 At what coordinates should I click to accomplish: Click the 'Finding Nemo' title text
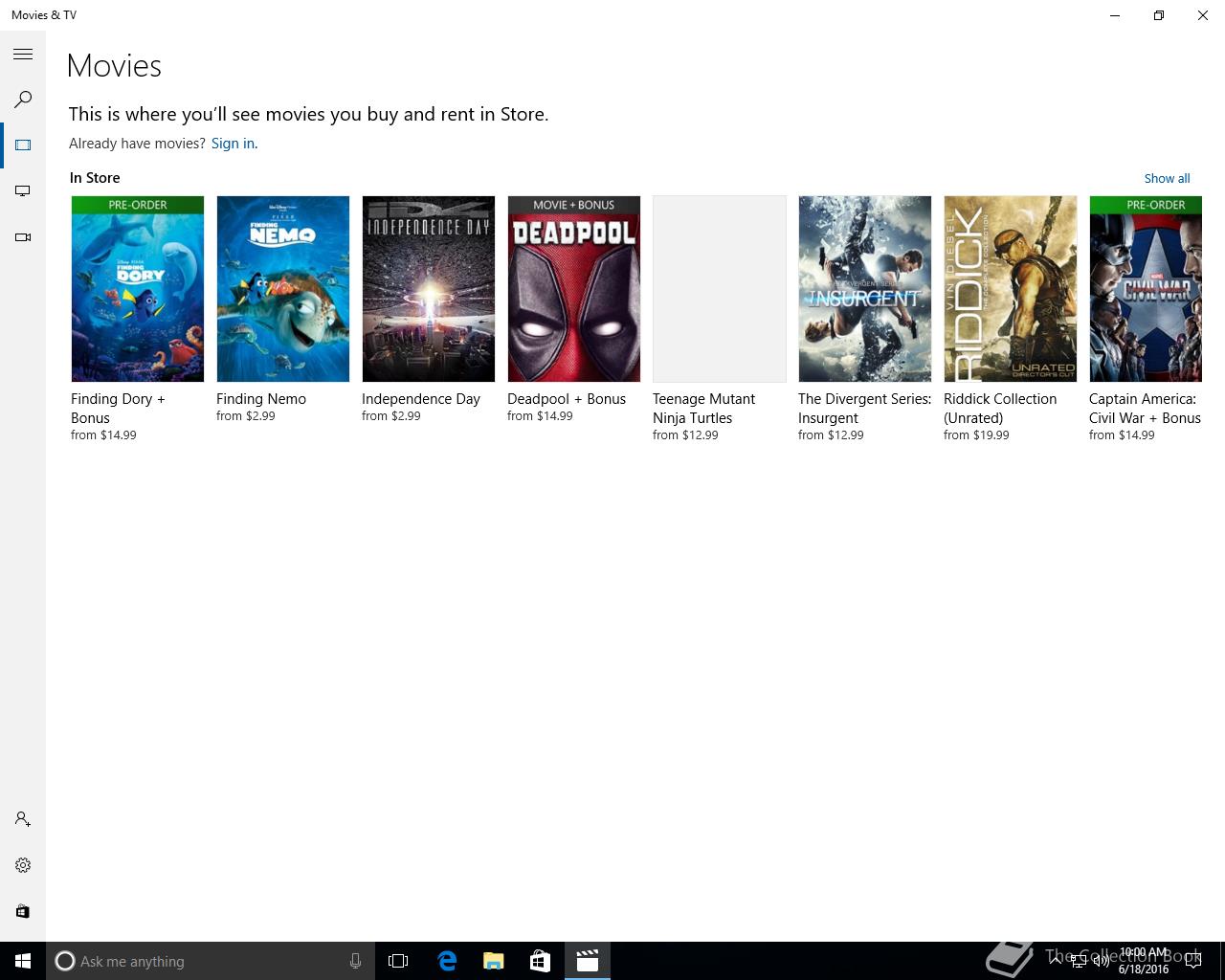pos(261,399)
